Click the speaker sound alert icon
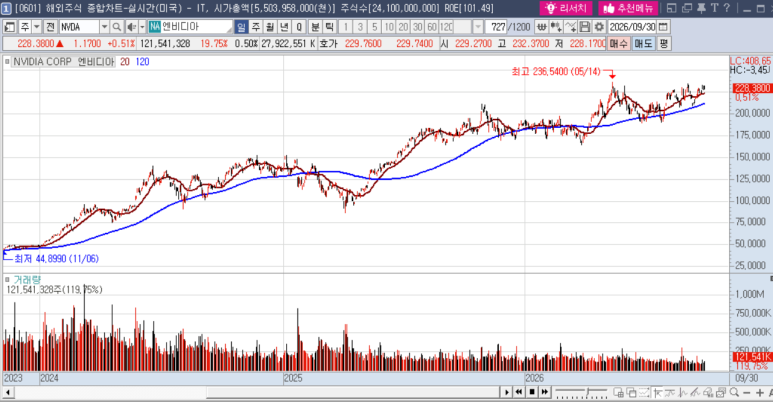The image size is (773, 402). click(x=131, y=27)
